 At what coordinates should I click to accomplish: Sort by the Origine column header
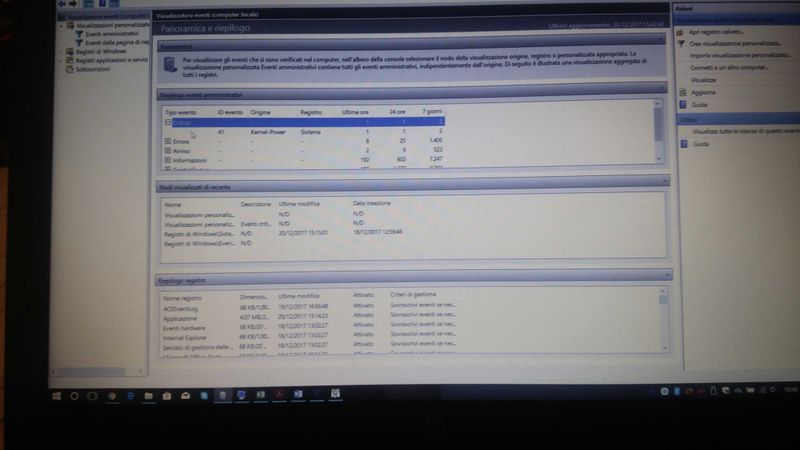pyautogui.click(x=260, y=112)
